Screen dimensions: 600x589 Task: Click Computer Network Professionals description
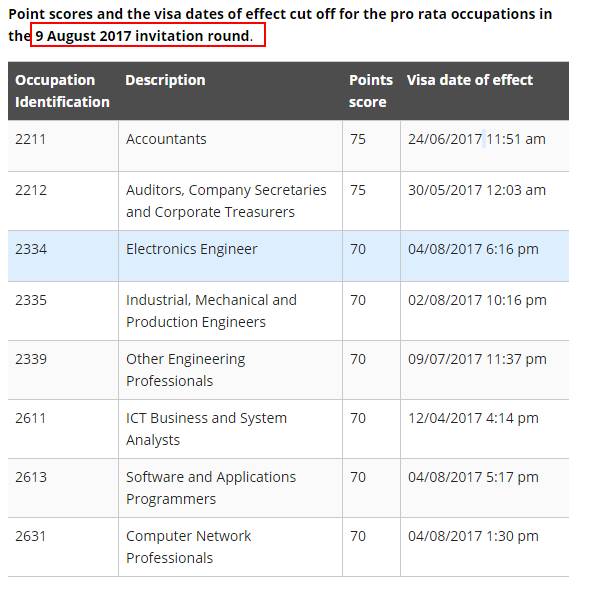189,547
